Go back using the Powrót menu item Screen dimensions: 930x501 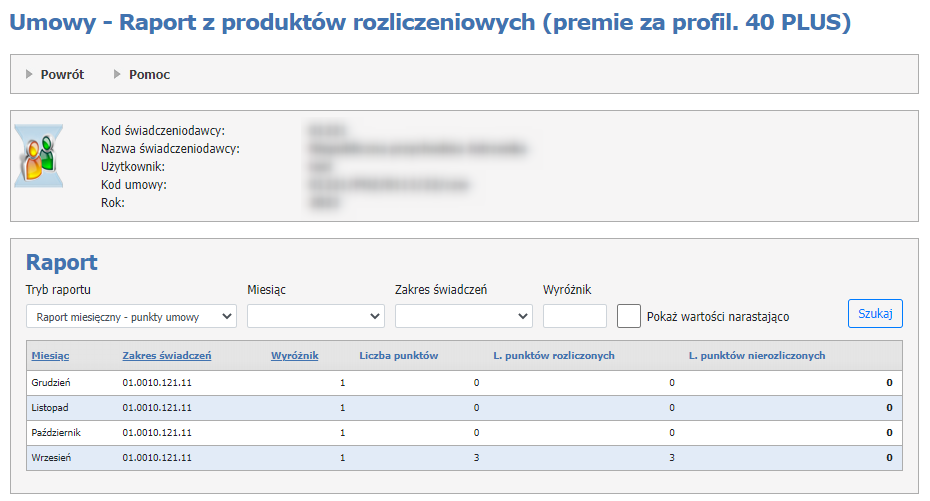[62, 75]
